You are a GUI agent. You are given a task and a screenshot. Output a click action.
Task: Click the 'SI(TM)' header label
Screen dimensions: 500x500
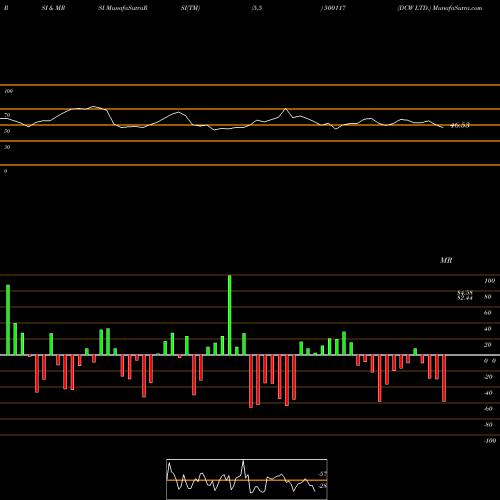tap(190, 8)
